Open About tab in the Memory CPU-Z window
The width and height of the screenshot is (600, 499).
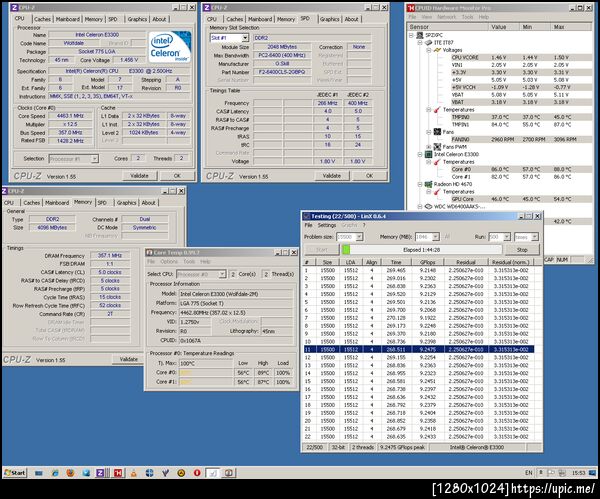pos(148,203)
